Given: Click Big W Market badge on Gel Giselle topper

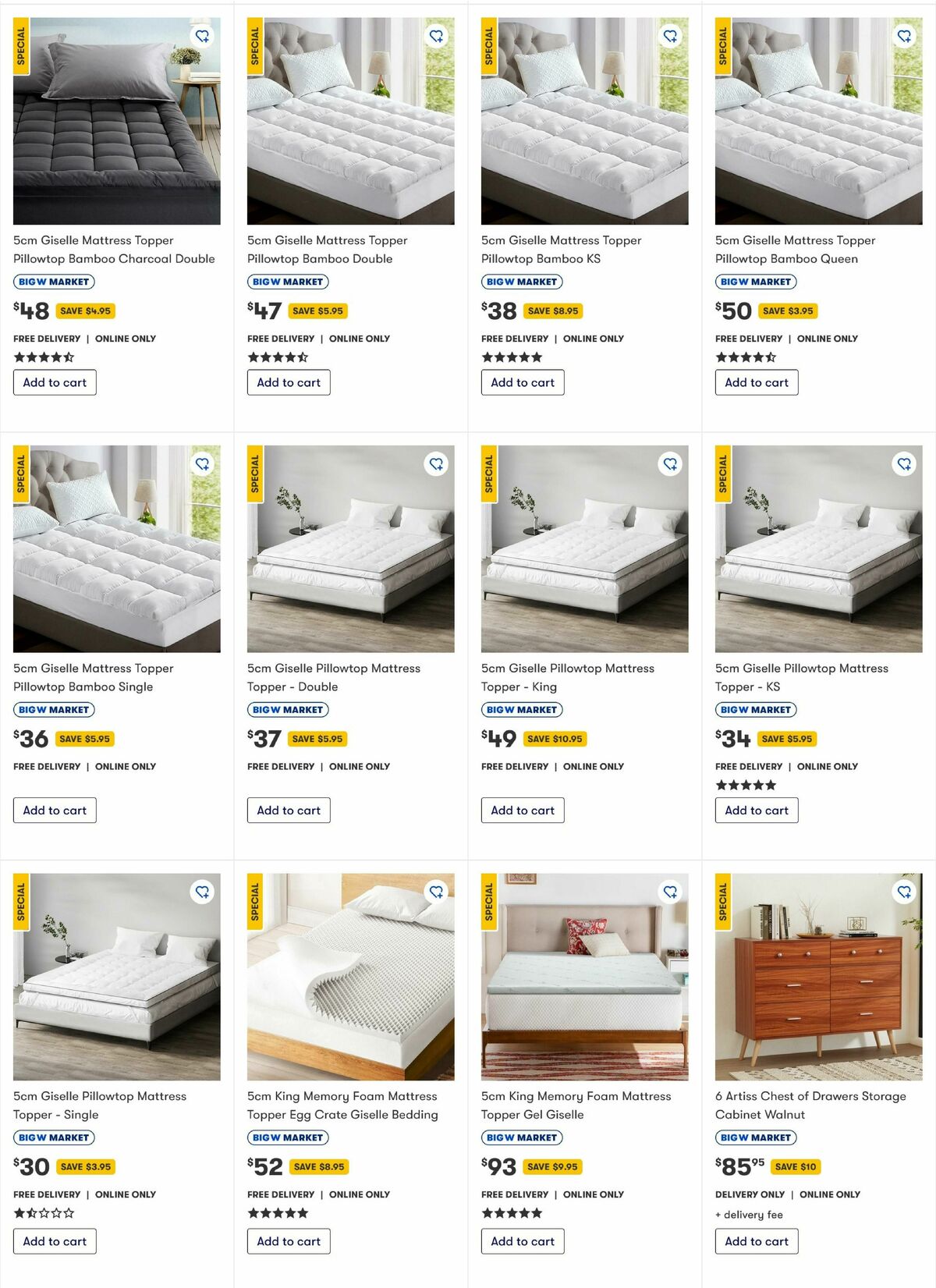Looking at the screenshot, I should (x=522, y=1137).
